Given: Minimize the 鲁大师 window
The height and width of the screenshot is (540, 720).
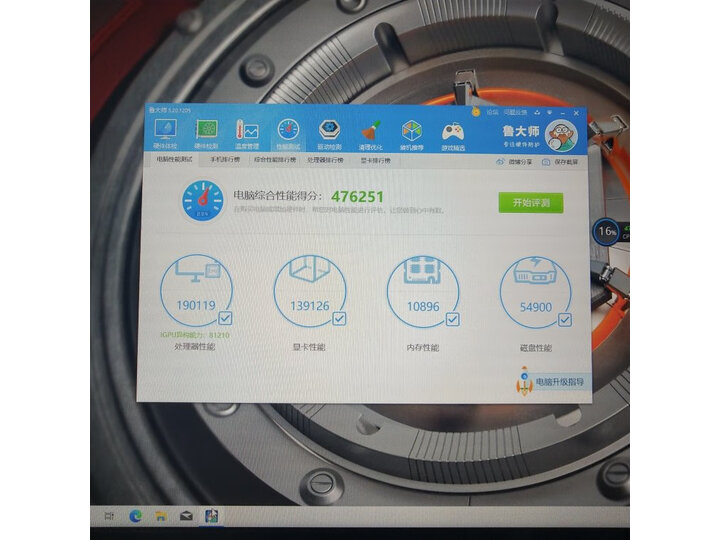Looking at the screenshot, I should pos(563,113).
